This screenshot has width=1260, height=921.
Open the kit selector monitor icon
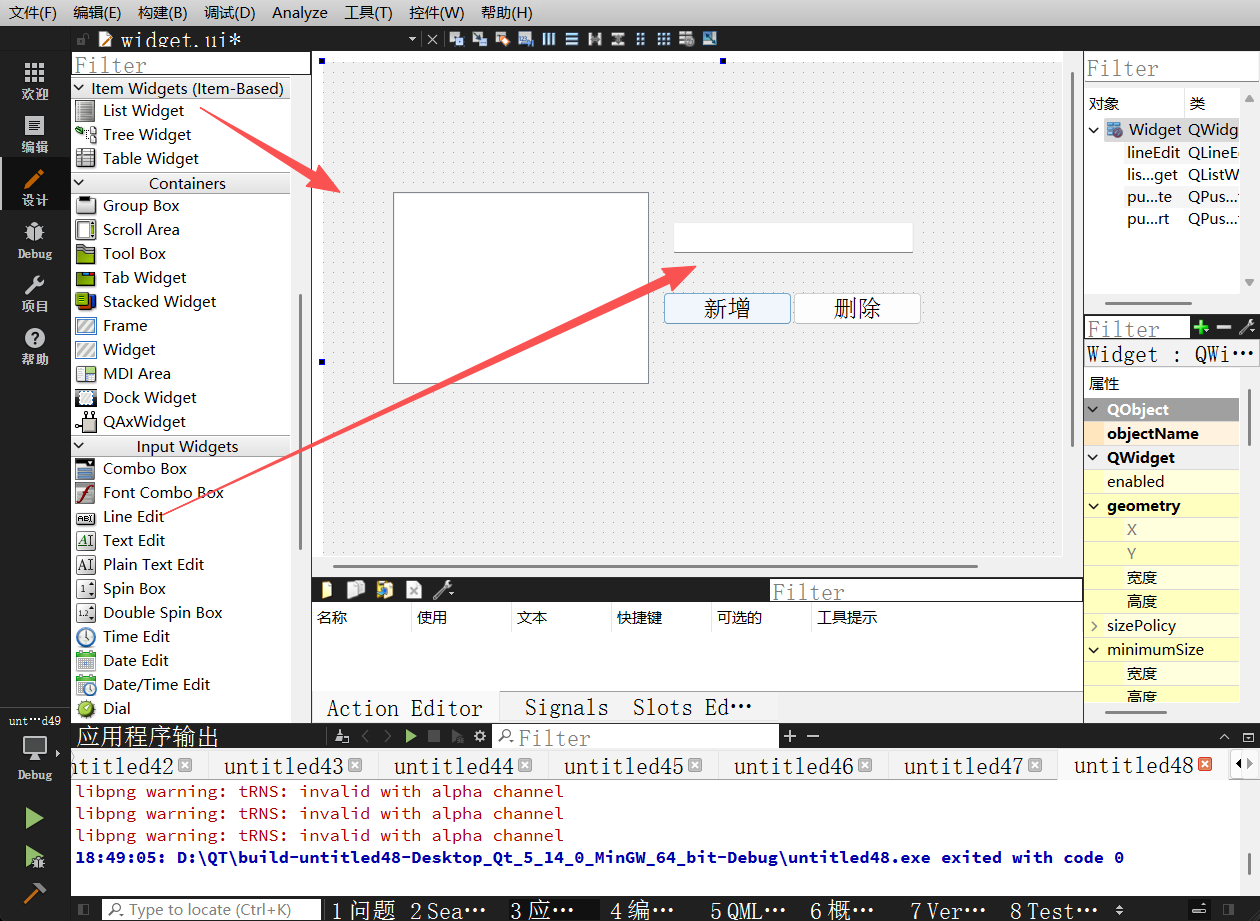[x=35, y=747]
